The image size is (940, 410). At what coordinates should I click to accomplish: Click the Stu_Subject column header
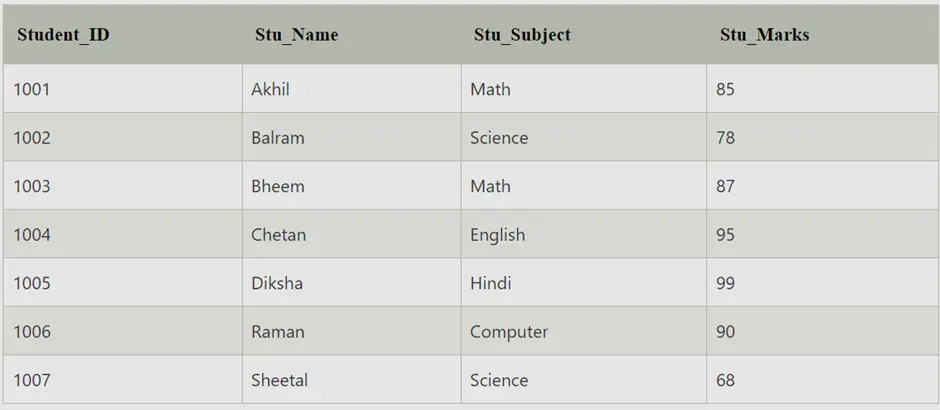click(584, 35)
